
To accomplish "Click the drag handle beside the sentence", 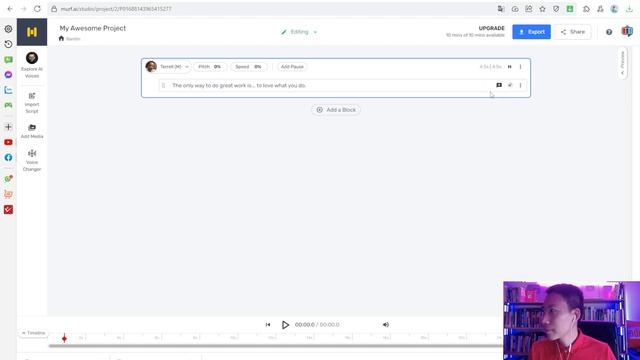I will point(164,85).
